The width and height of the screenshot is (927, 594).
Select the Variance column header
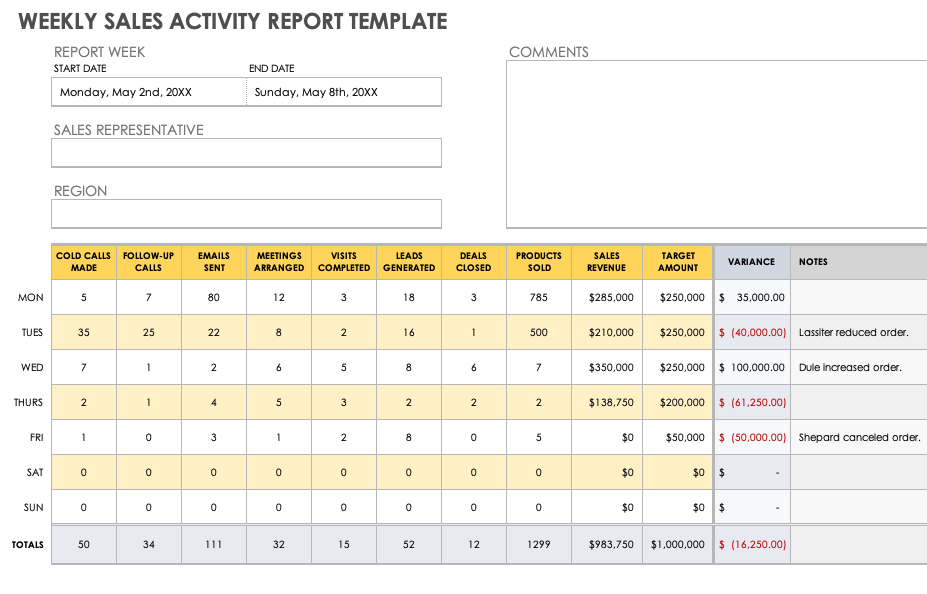pos(751,261)
